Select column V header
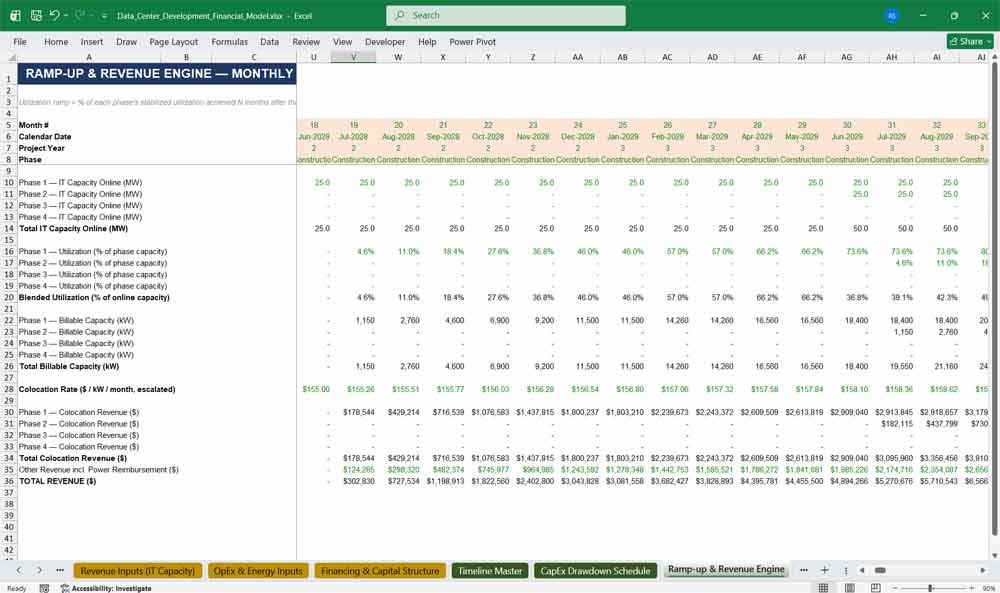Viewport: 1000px width, 593px height. (x=353, y=57)
